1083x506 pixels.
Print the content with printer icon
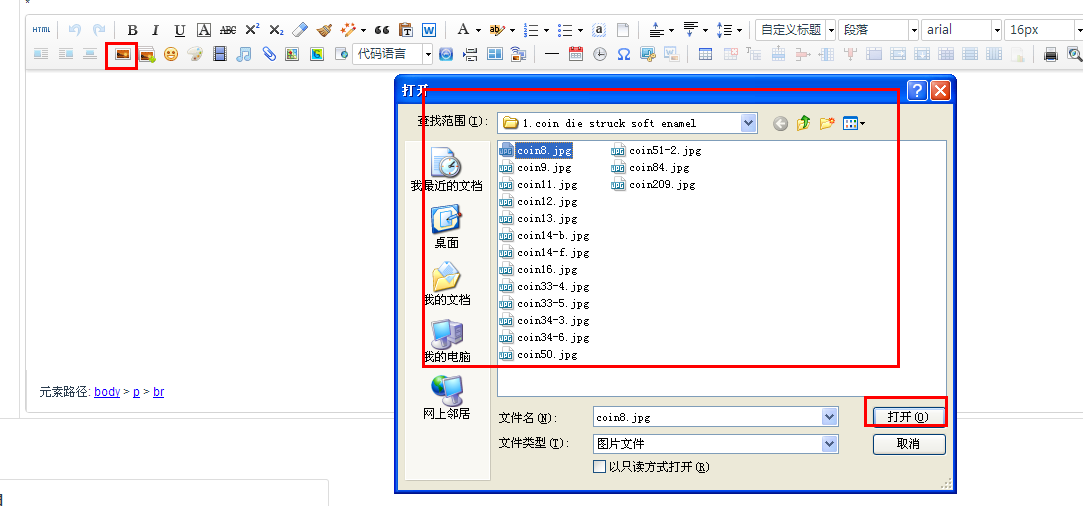(x=1051, y=54)
